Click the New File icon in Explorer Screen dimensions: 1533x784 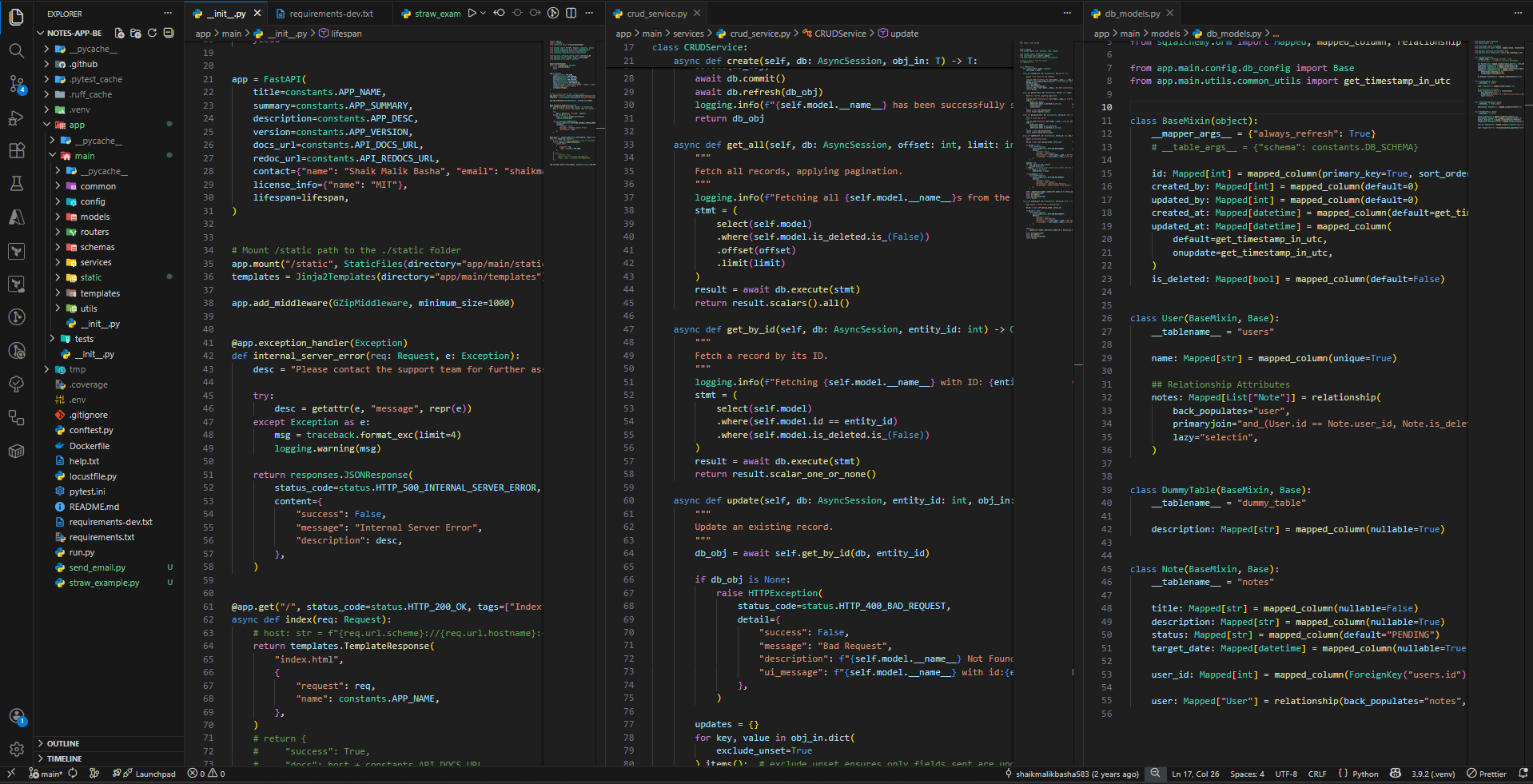tap(119, 33)
